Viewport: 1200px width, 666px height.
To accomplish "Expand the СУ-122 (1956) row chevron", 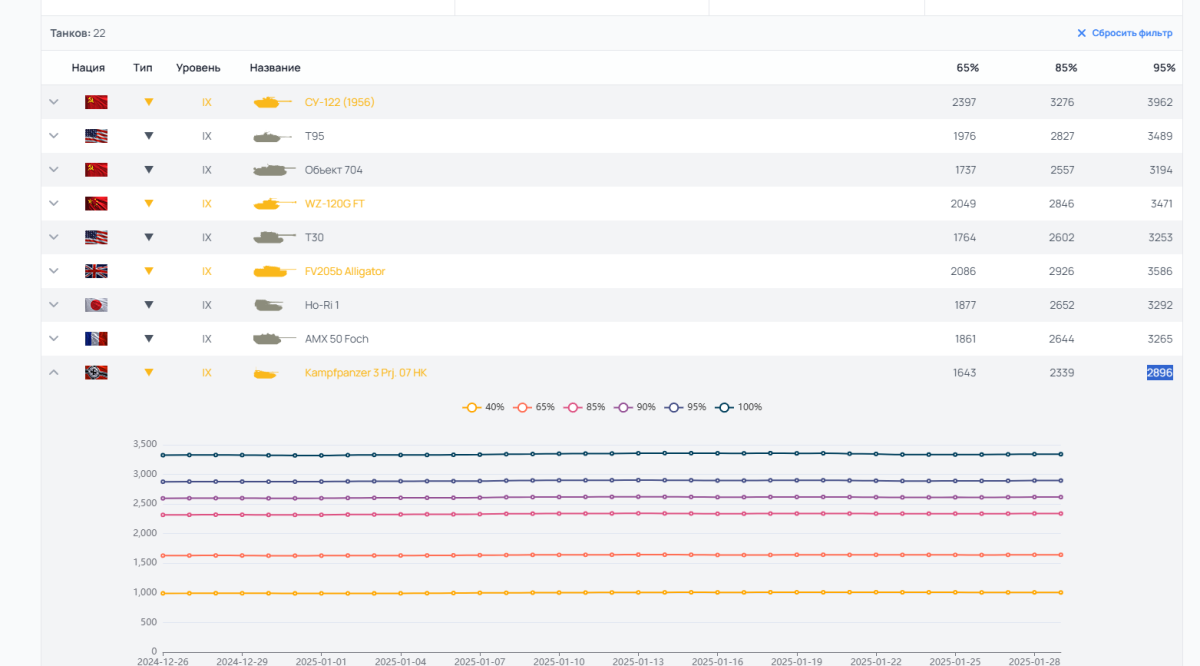I will (54, 102).
